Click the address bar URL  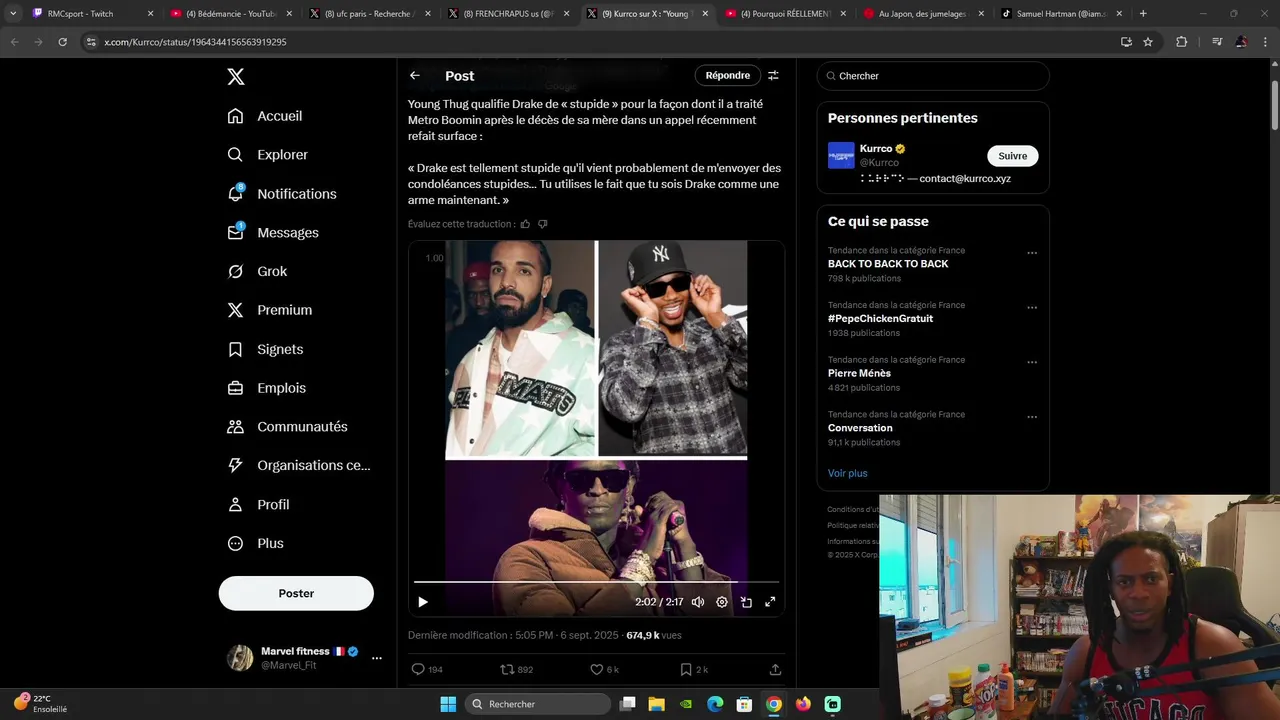195,42
